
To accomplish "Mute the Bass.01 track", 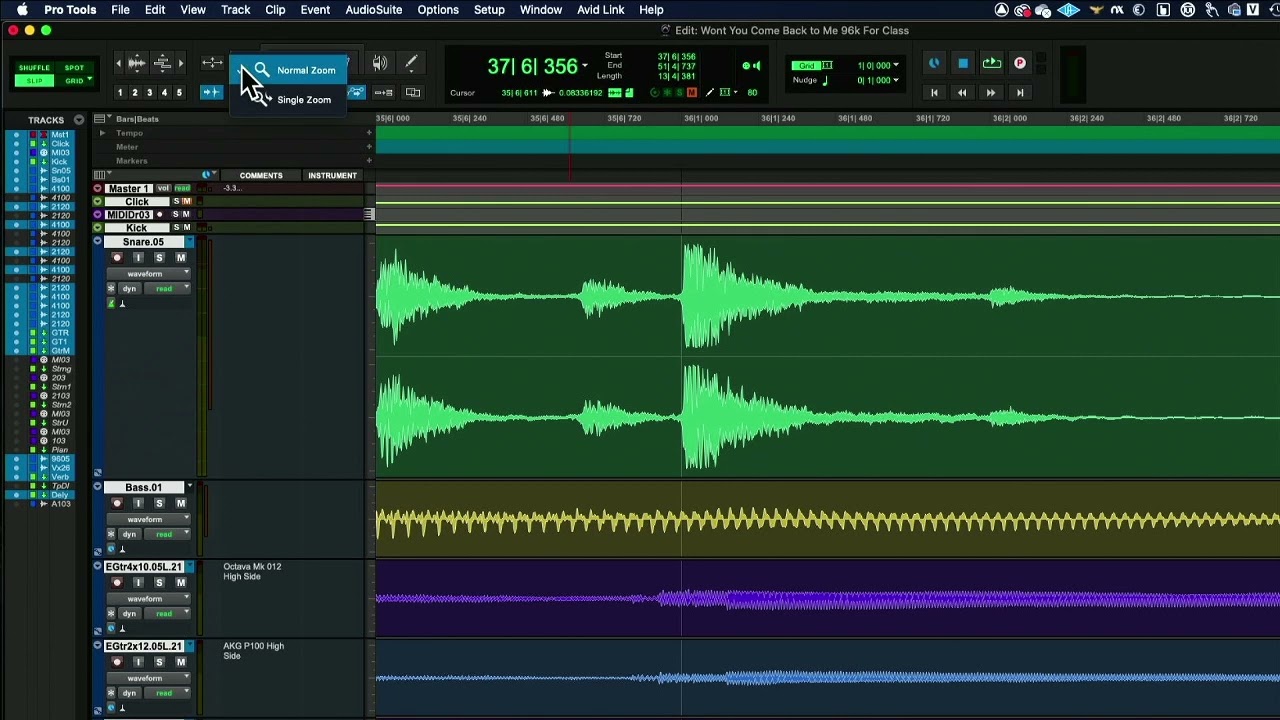I will 181,504.
